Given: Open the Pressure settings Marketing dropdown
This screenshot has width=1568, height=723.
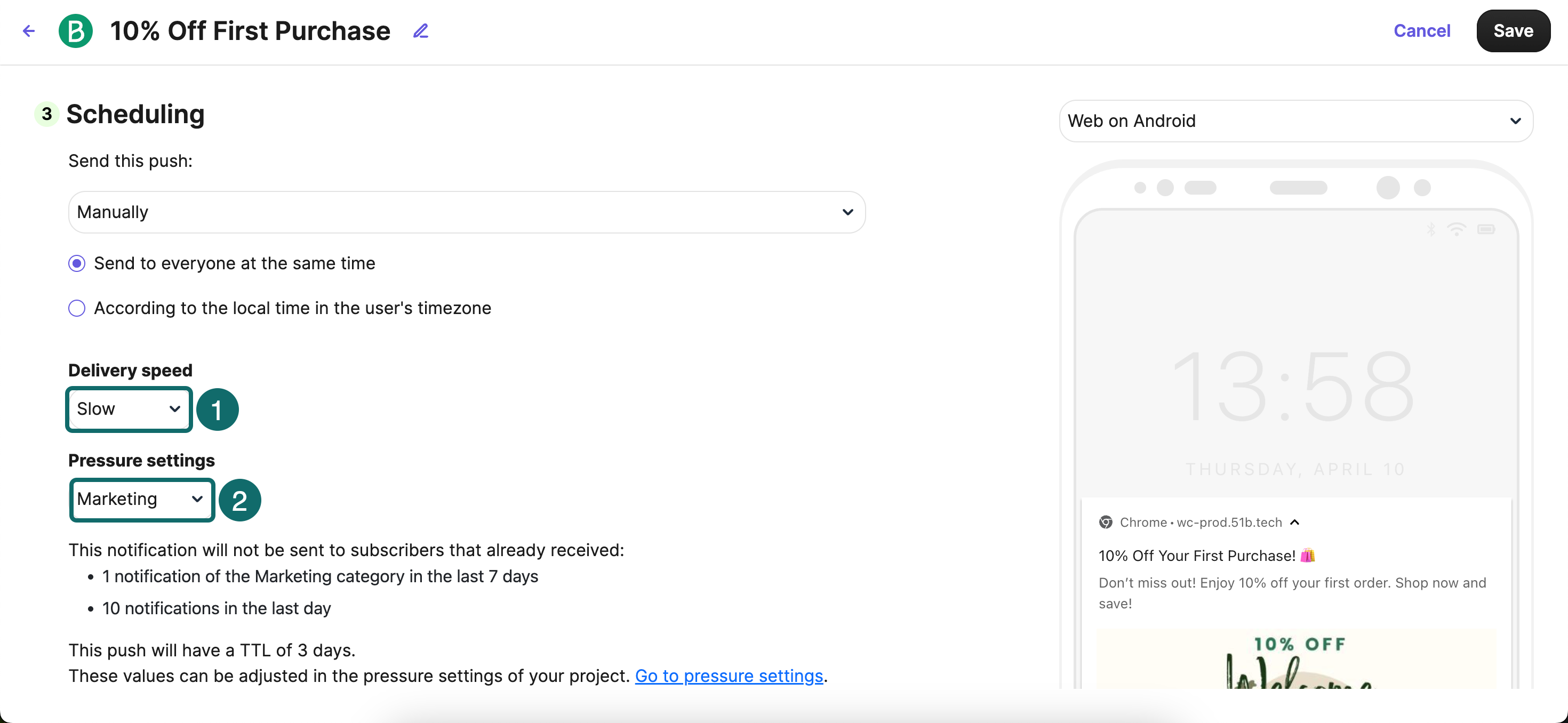Looking at the screenshot, I should (142, 500).
